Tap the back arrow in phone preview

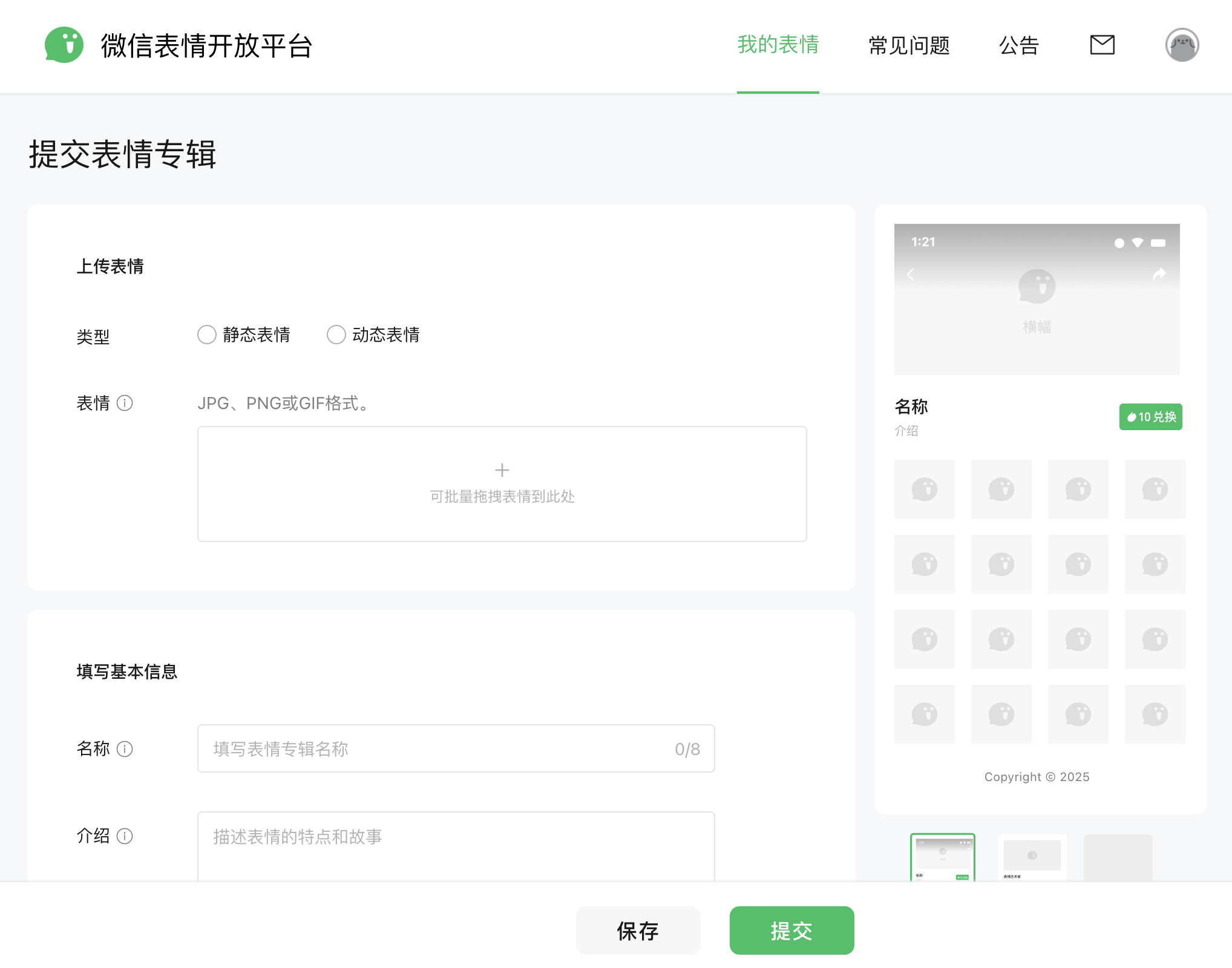point(910,274)
